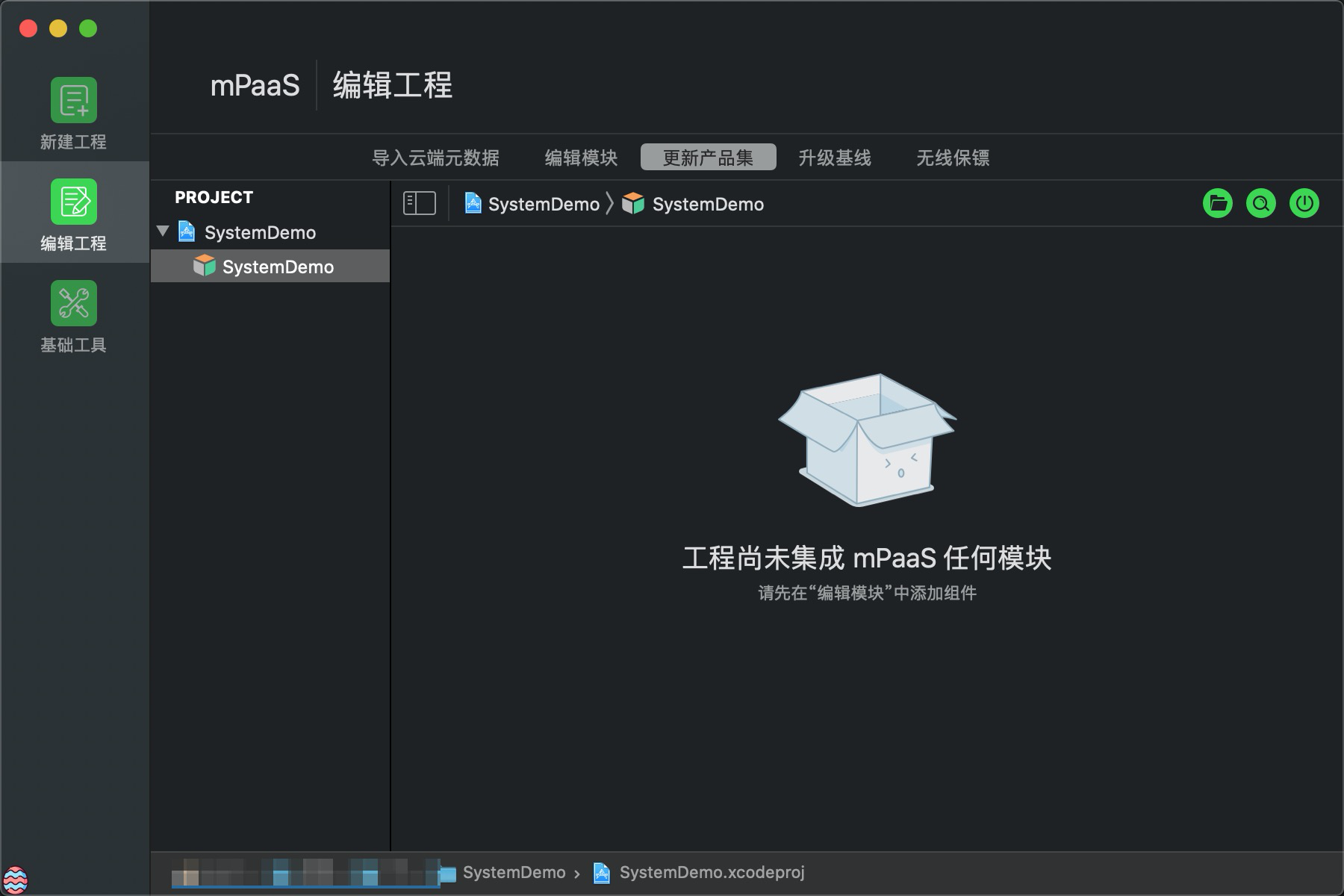Click the green folder button
The width and height of the screenshot is (1344, 896).
(1218, 203)
